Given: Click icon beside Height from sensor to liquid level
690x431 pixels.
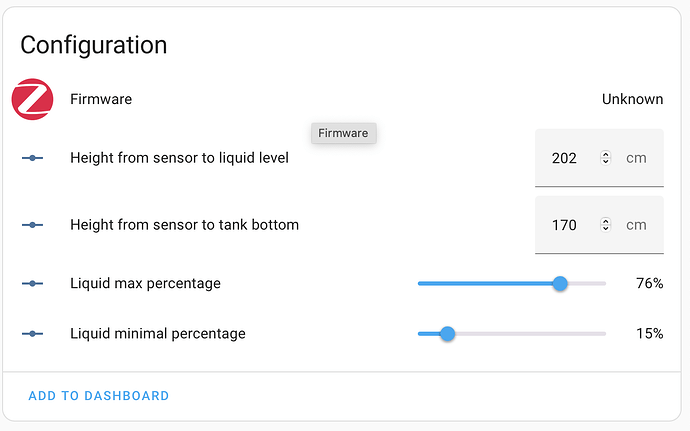Looking at the screenshot, I should point(32,158).
